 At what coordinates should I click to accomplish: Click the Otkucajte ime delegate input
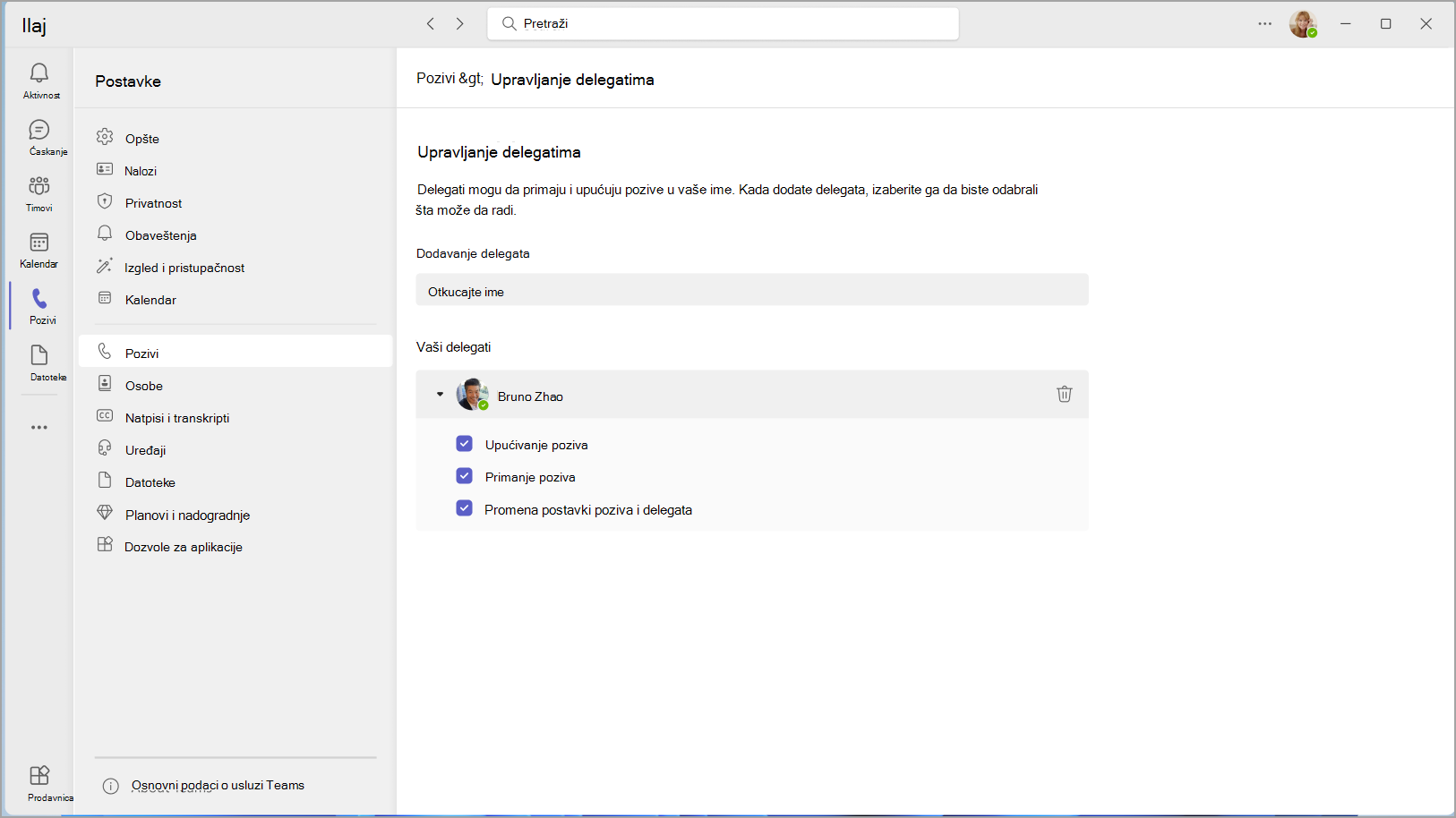point(752,290)
